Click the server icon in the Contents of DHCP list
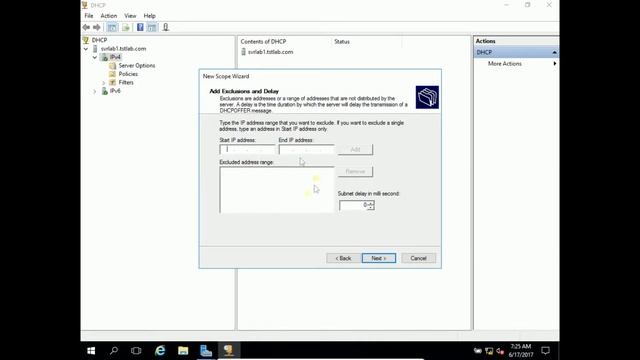 [244, 52]
